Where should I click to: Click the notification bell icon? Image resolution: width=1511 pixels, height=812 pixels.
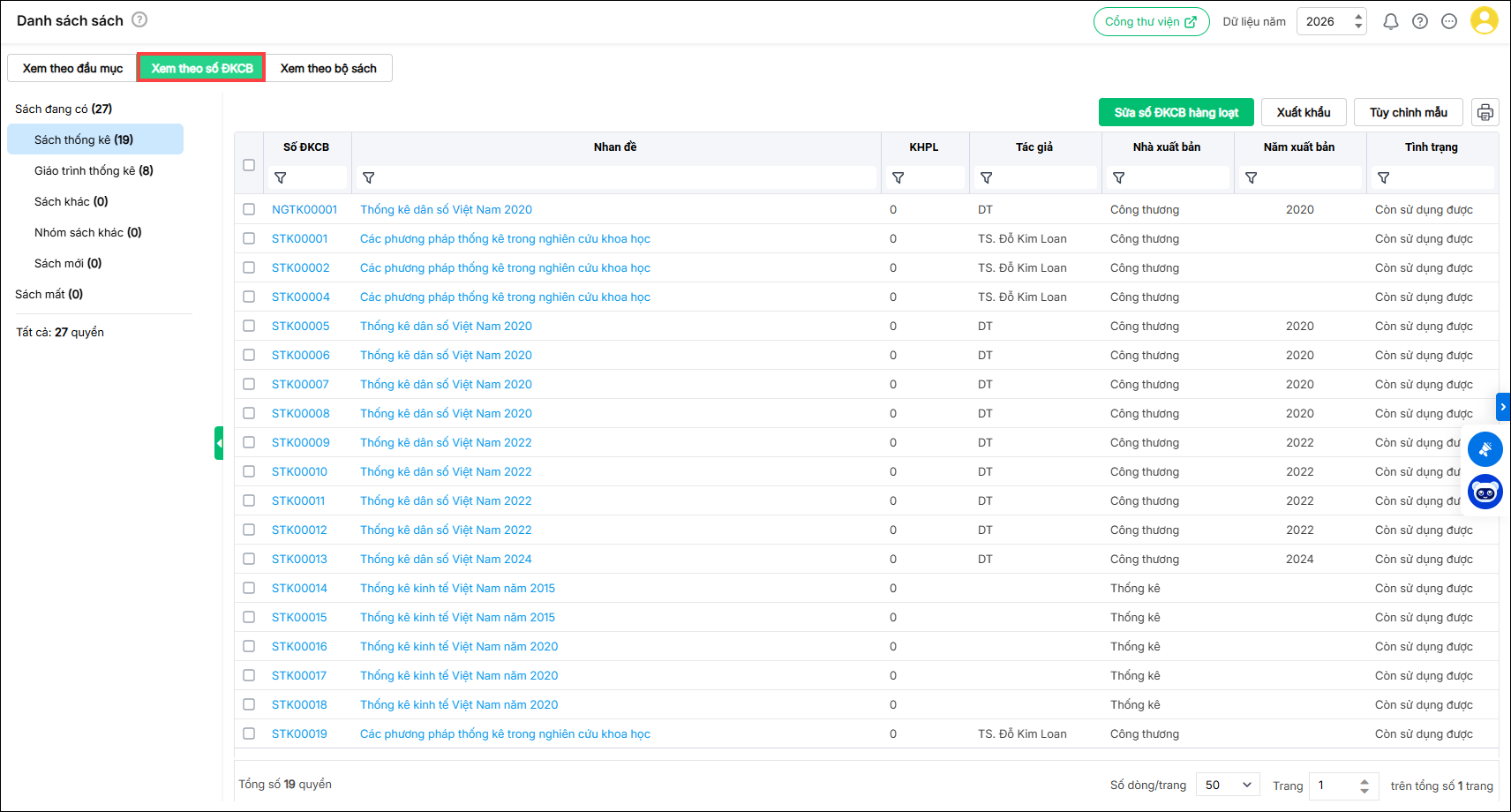(x=1390, y=22)
